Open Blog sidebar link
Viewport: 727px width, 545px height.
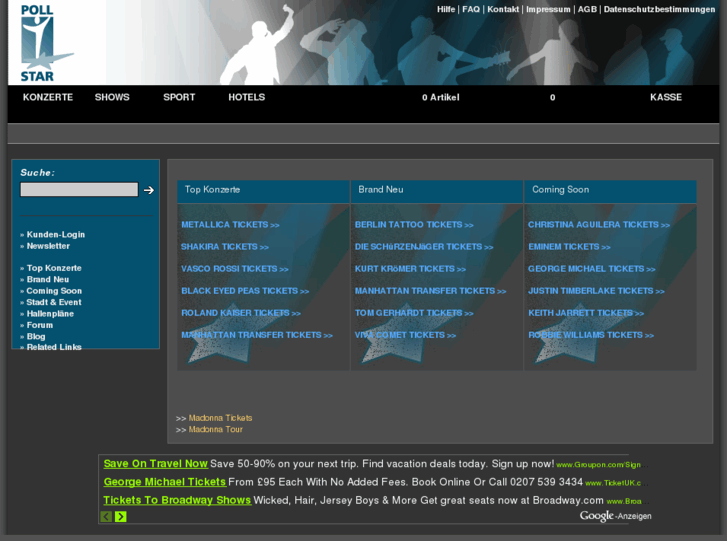pyautogui.click(x=36, y=337)
